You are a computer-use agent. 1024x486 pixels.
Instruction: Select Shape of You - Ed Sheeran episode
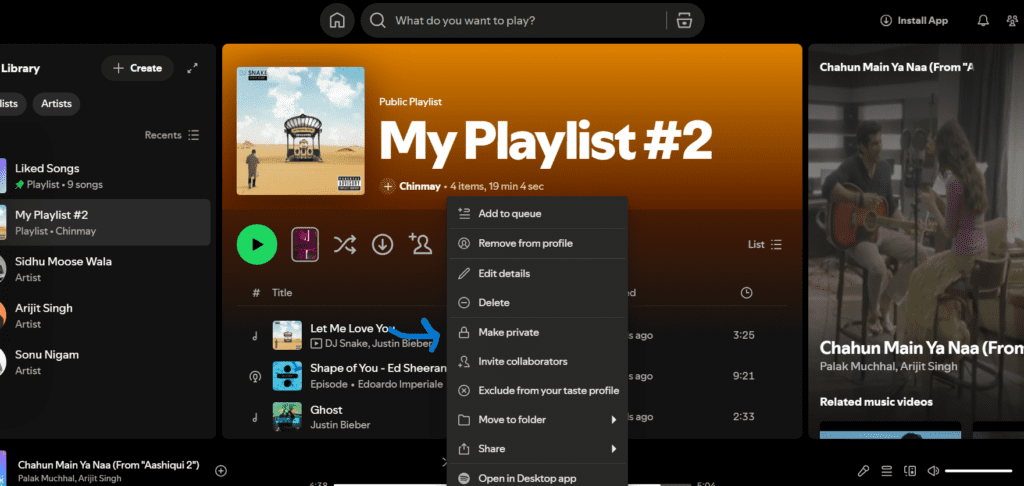click(x=378, y=368)
